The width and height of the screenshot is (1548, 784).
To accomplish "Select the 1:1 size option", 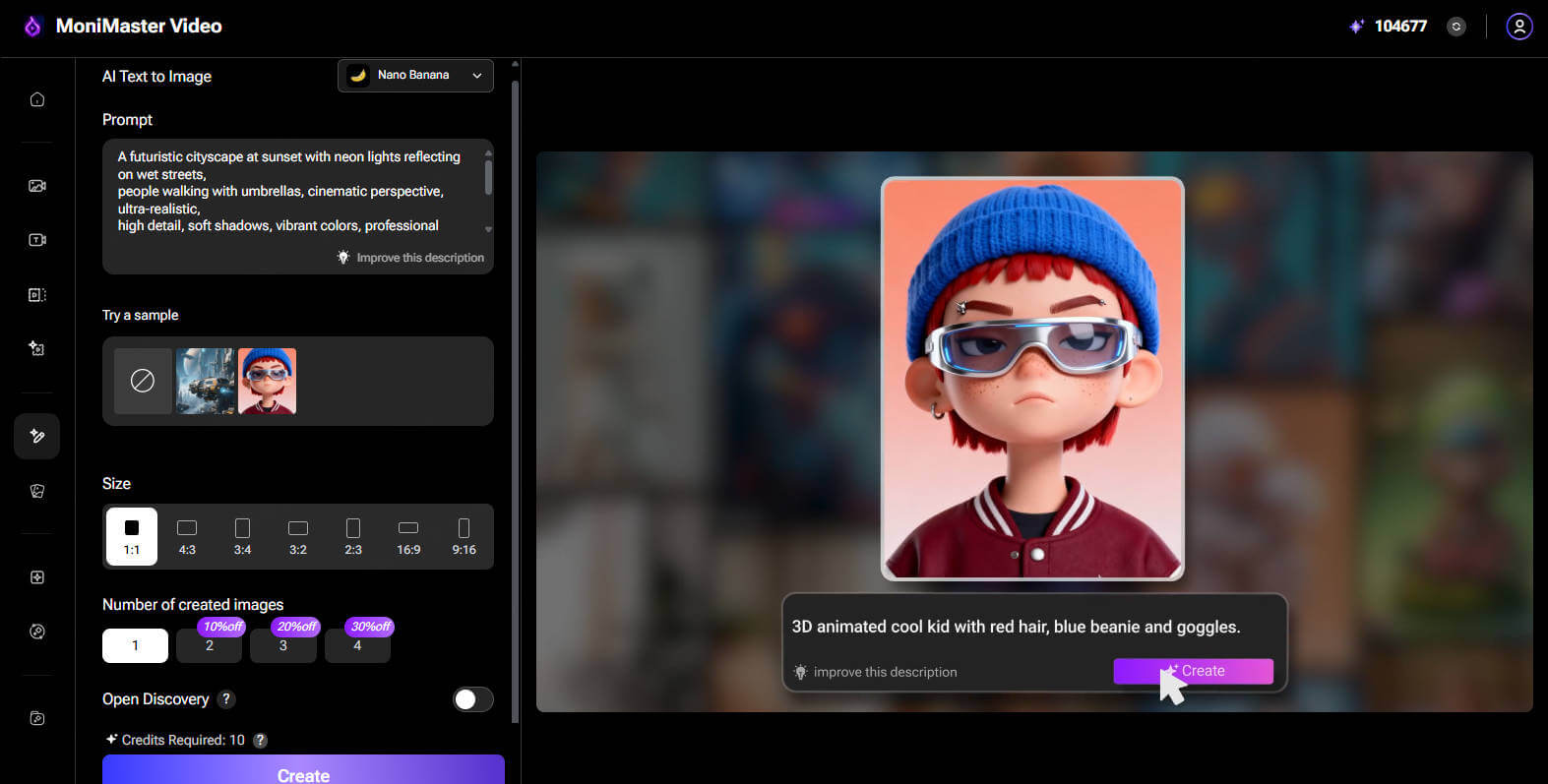I will pyautogui.click(x=132, y=537).
